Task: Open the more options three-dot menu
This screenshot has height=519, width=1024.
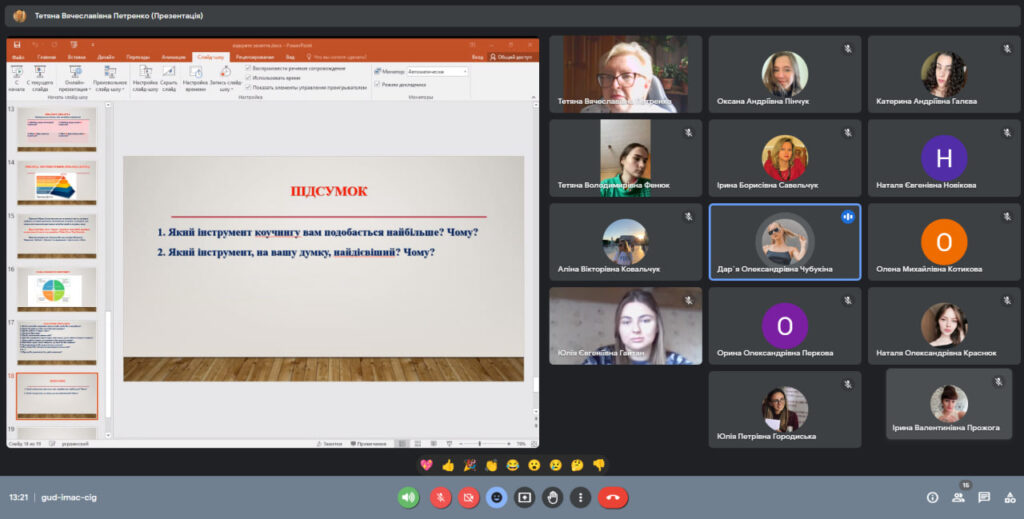Action: [580, 497]
